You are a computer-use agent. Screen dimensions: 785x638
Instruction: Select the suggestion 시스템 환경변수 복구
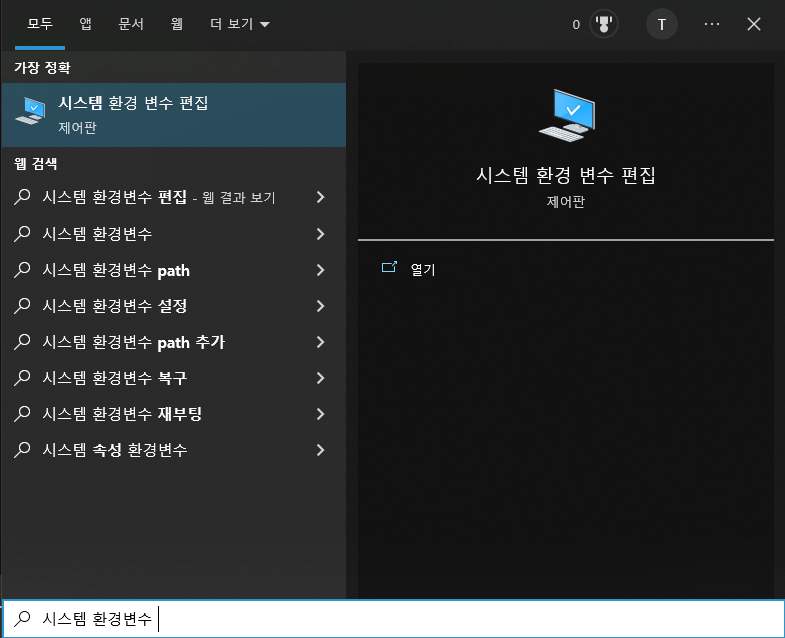pos(174,378)
